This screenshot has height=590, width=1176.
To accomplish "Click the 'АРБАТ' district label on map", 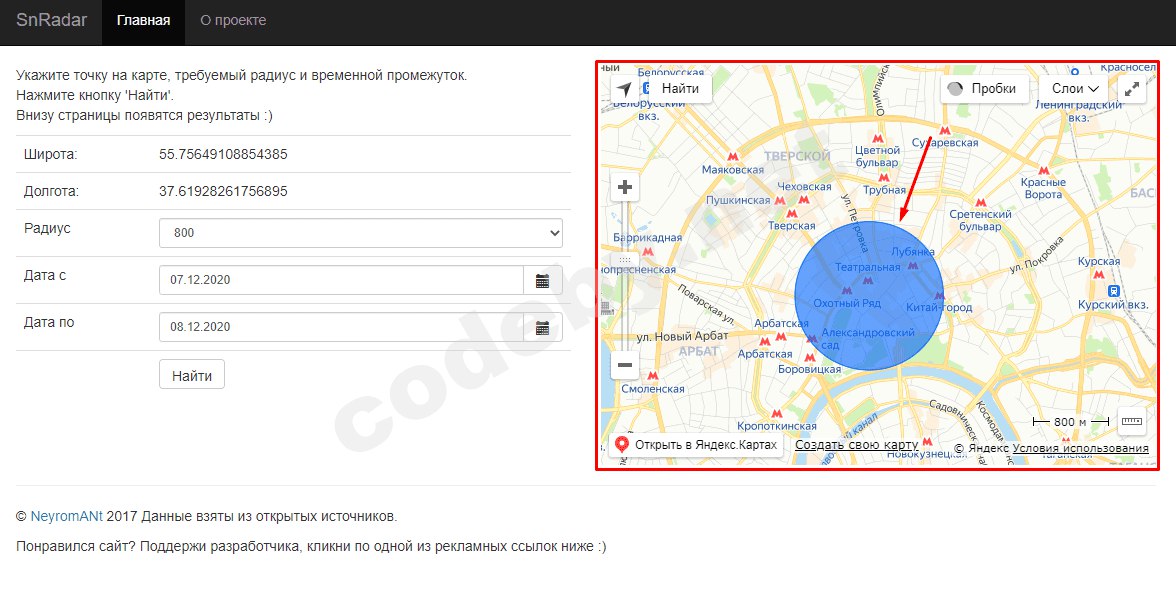I will pyautogui.click(x=699, y=351).
